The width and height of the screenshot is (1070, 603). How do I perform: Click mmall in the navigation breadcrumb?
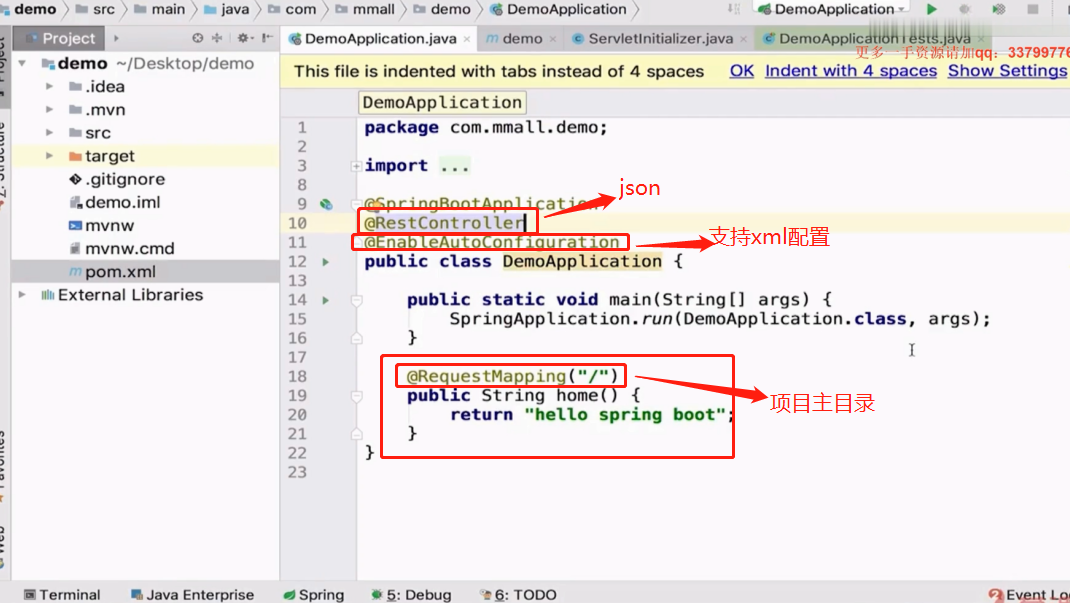pyautogui.click(x=365, y=10)
